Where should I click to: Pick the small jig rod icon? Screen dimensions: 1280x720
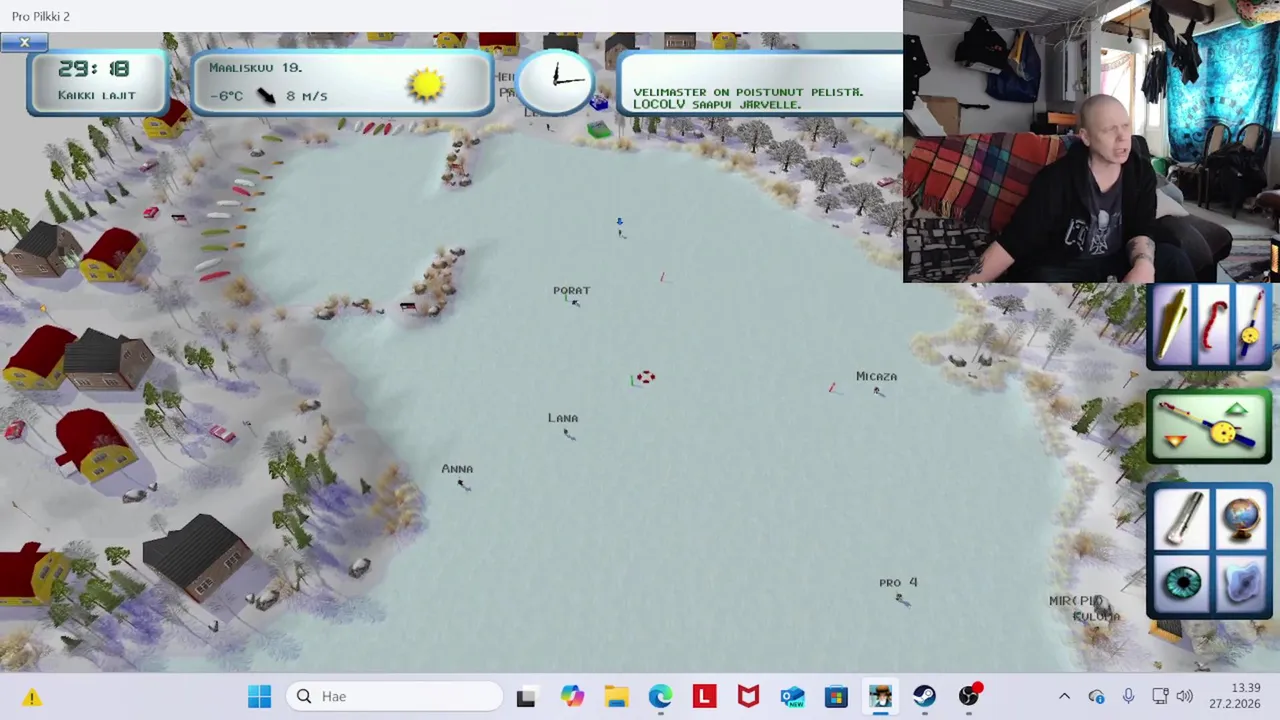pyautogui.click(x=1251, y=326)
